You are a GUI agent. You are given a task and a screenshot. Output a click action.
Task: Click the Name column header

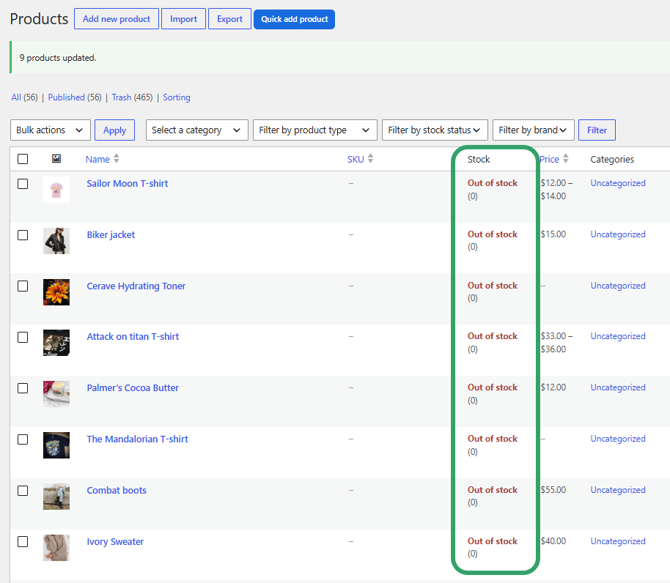click(97, 159)
